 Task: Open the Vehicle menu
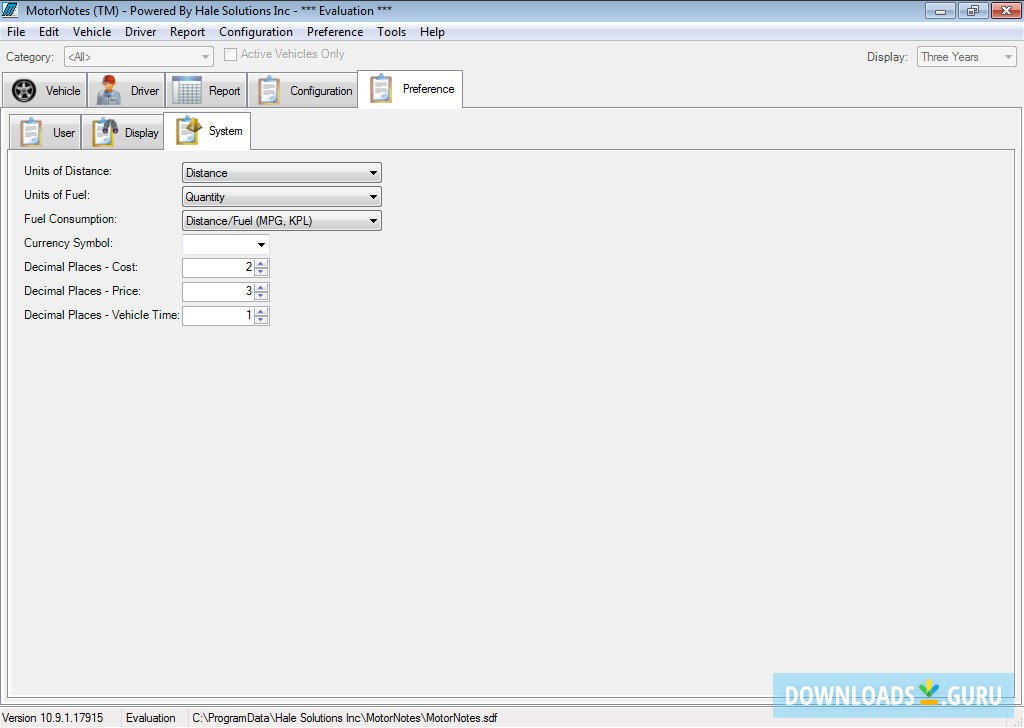pos(91,32)
